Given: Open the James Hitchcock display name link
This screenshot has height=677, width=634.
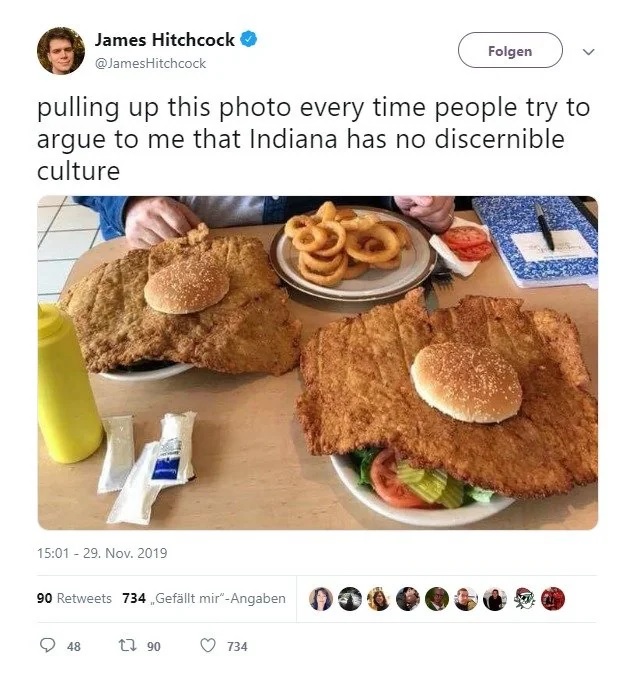Looking at the screenshot, I should point(165,40).
